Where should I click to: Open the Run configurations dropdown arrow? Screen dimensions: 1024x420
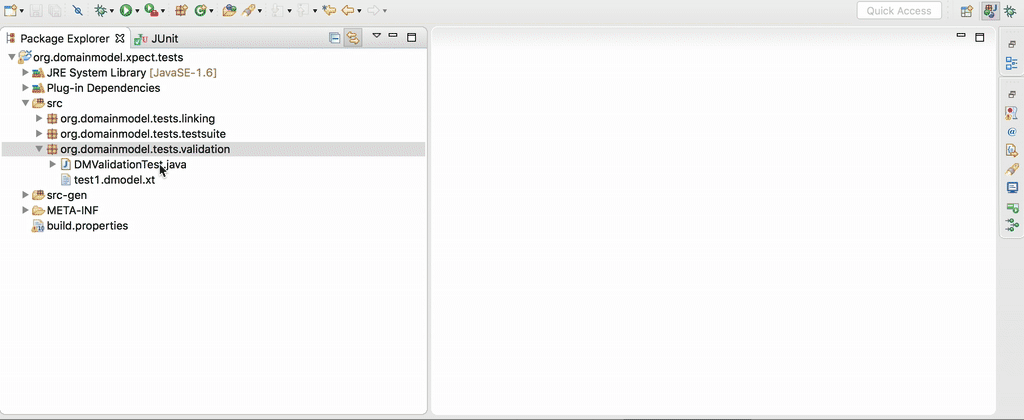pos(137,11)
